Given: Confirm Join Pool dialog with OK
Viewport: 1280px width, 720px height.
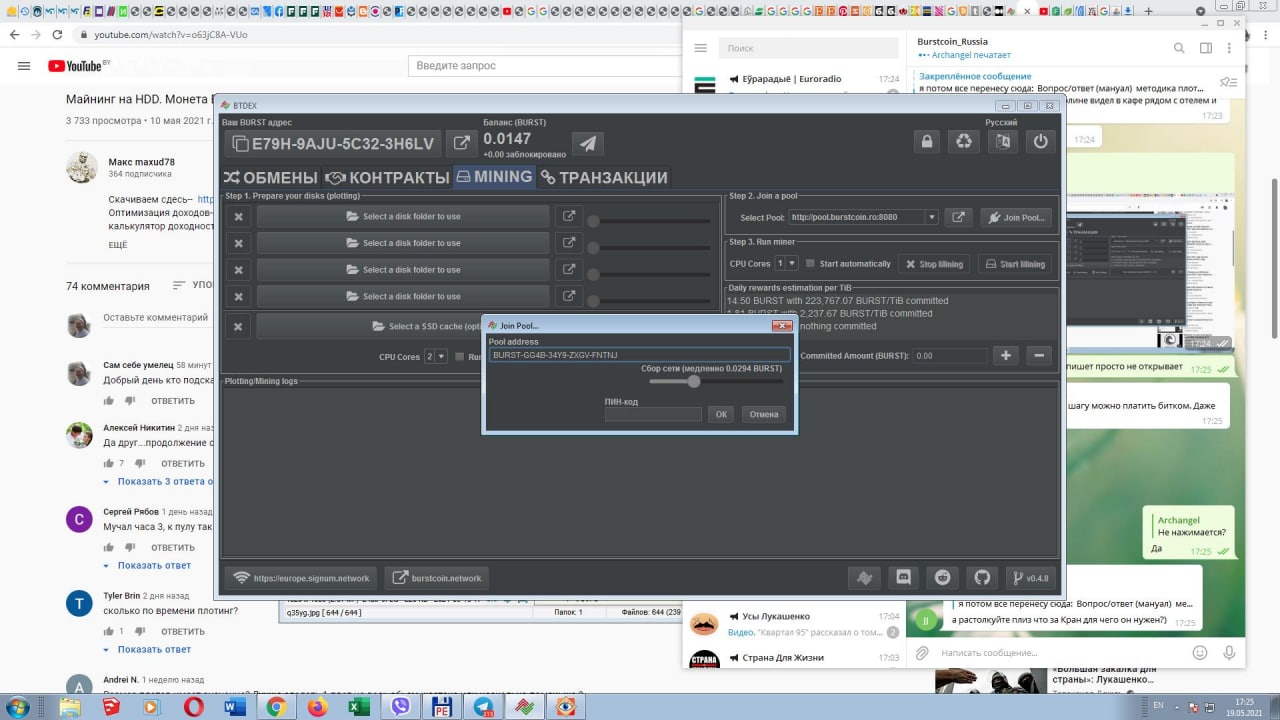Looking at the screenshot, I should [721, 414].
